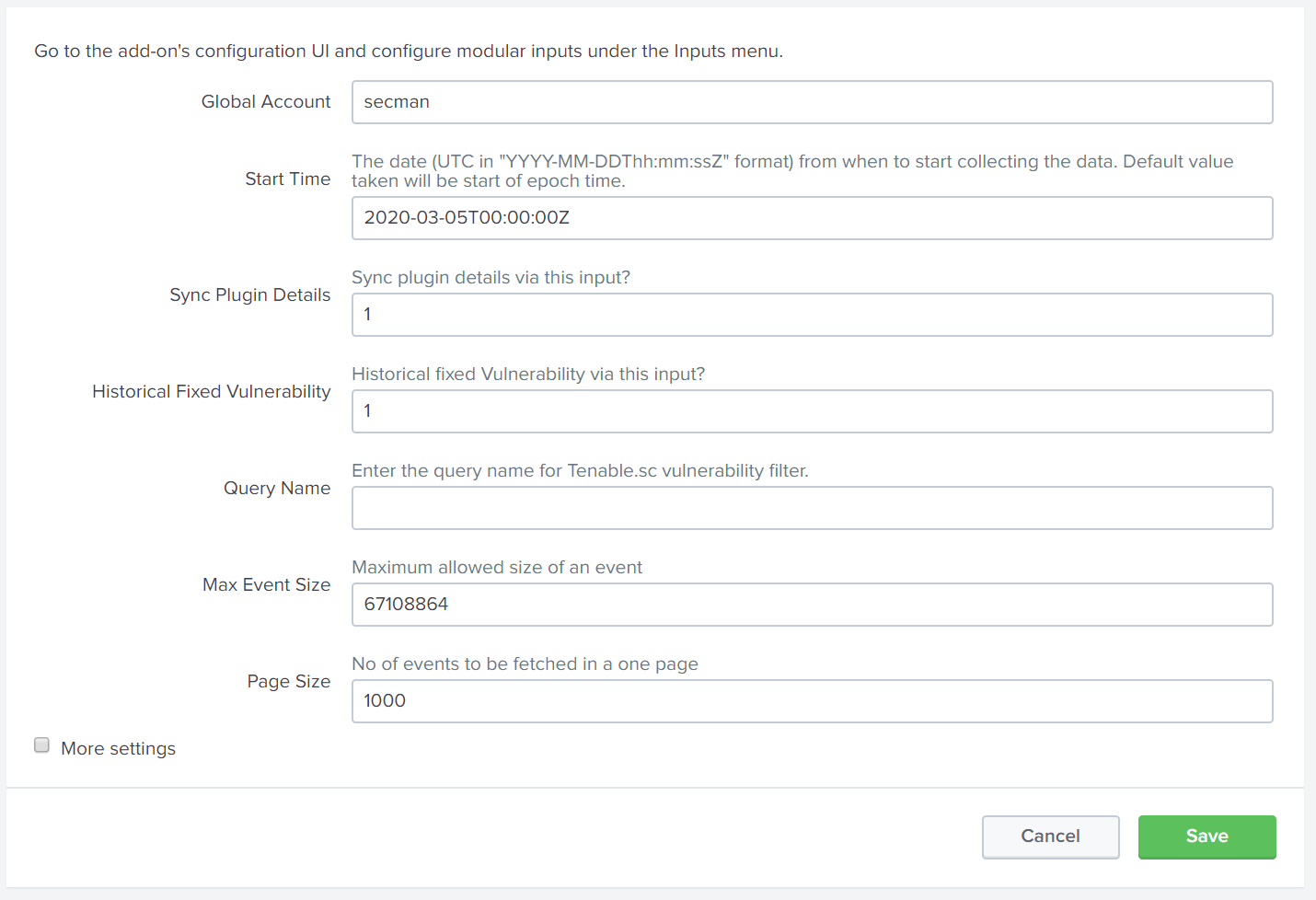
Task: Click the Page Size input box
Action: click(812, 701)
